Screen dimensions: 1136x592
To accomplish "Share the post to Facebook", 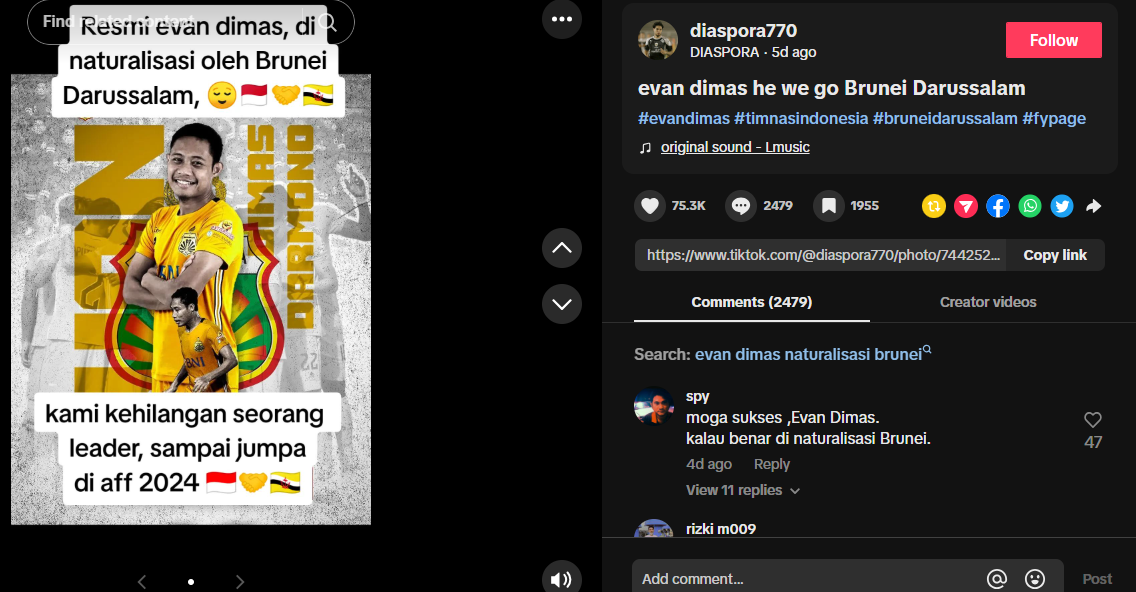I will click(x=998, y=207).
